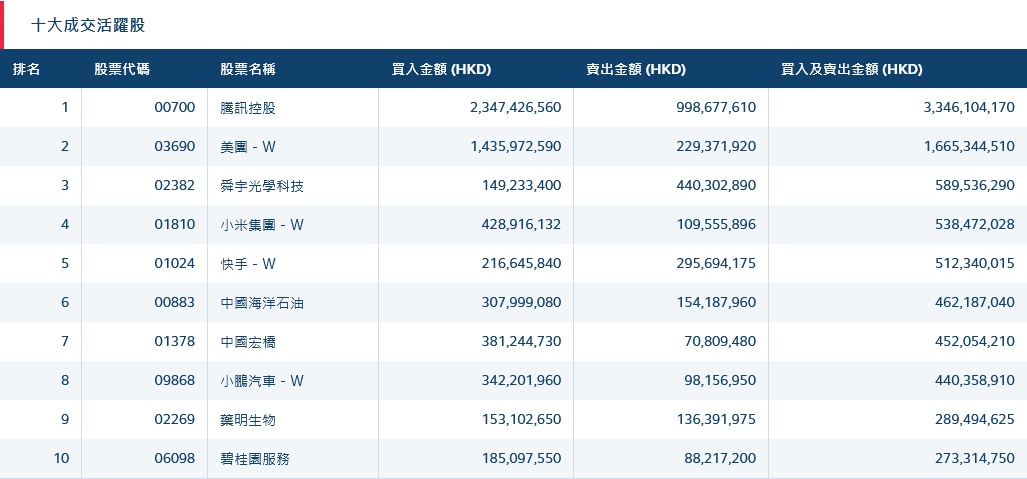The image size is (1027, 479).
Task: Click buy amount 216,645,840
Action: pos(521,263)
